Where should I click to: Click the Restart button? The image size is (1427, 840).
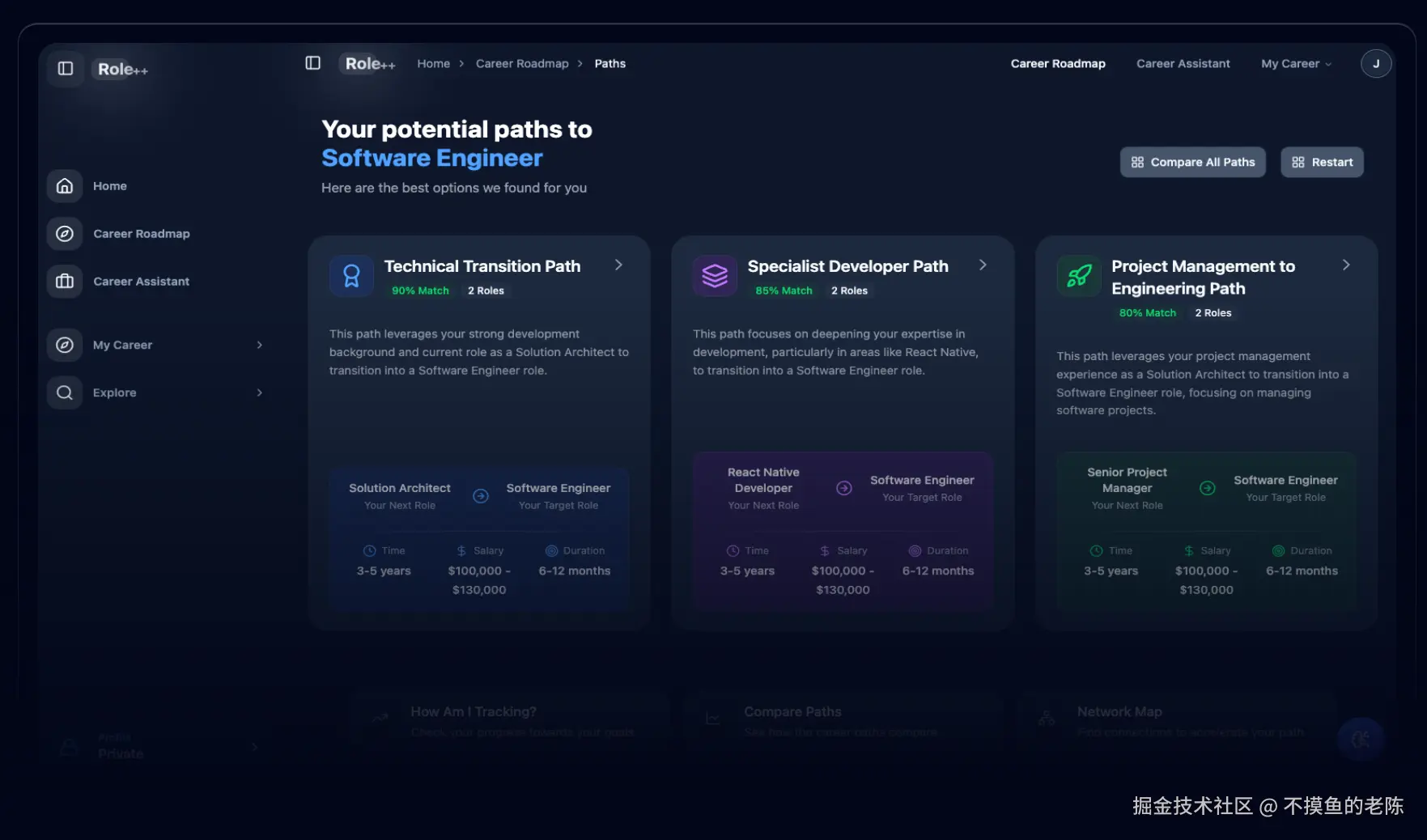pos(1322,162)
